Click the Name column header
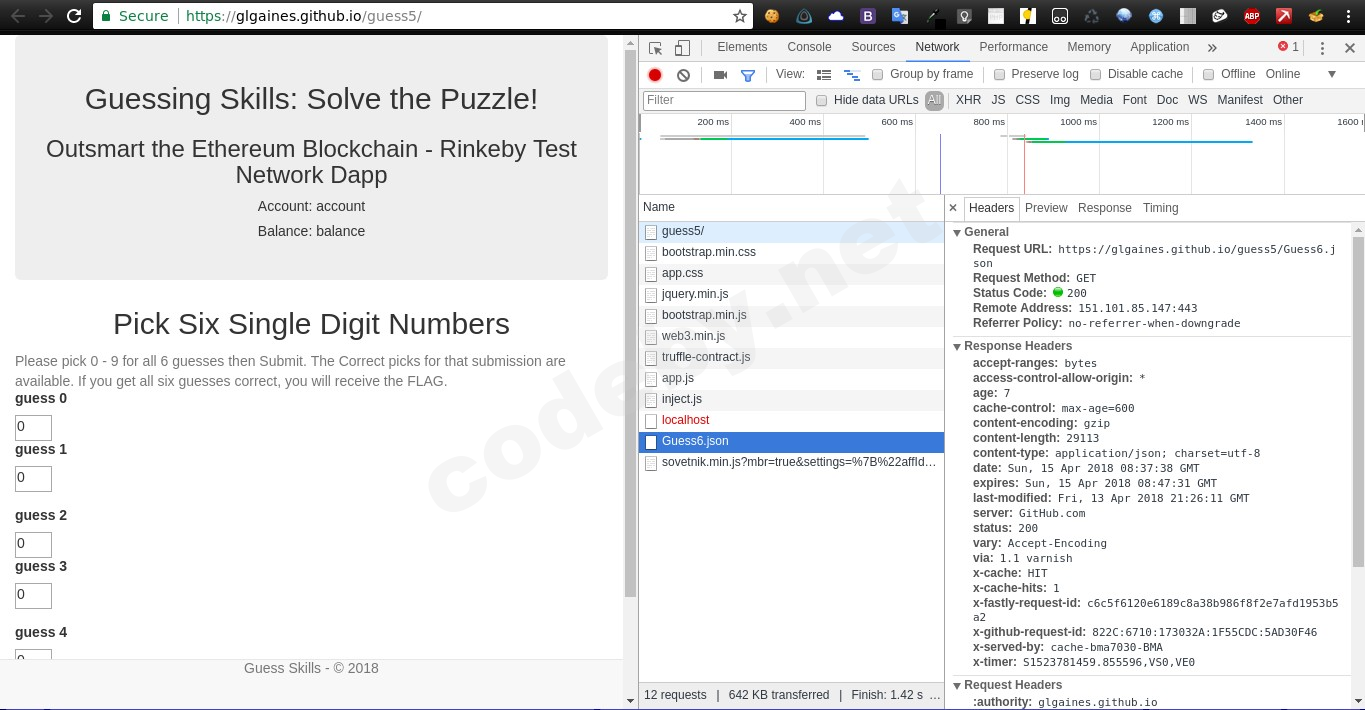 point(791,207)
